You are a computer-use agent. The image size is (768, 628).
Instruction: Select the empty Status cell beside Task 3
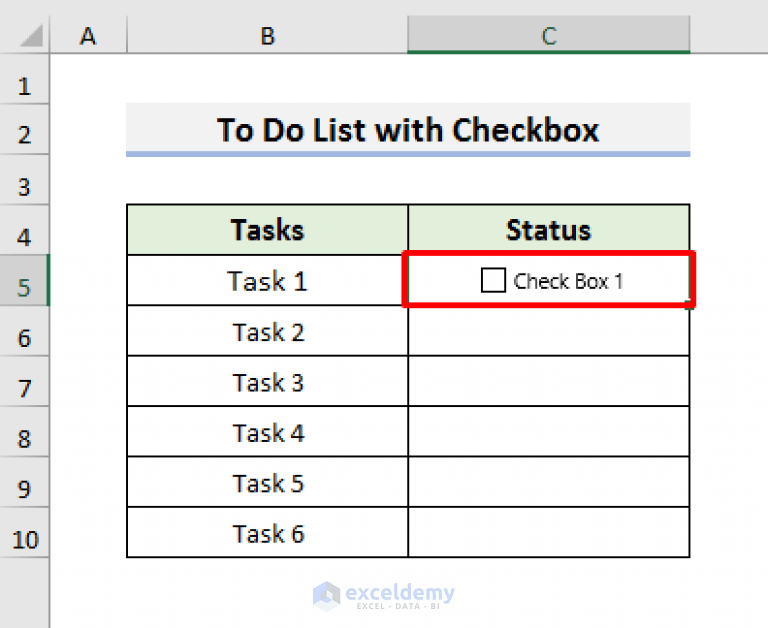coord(549,382)
